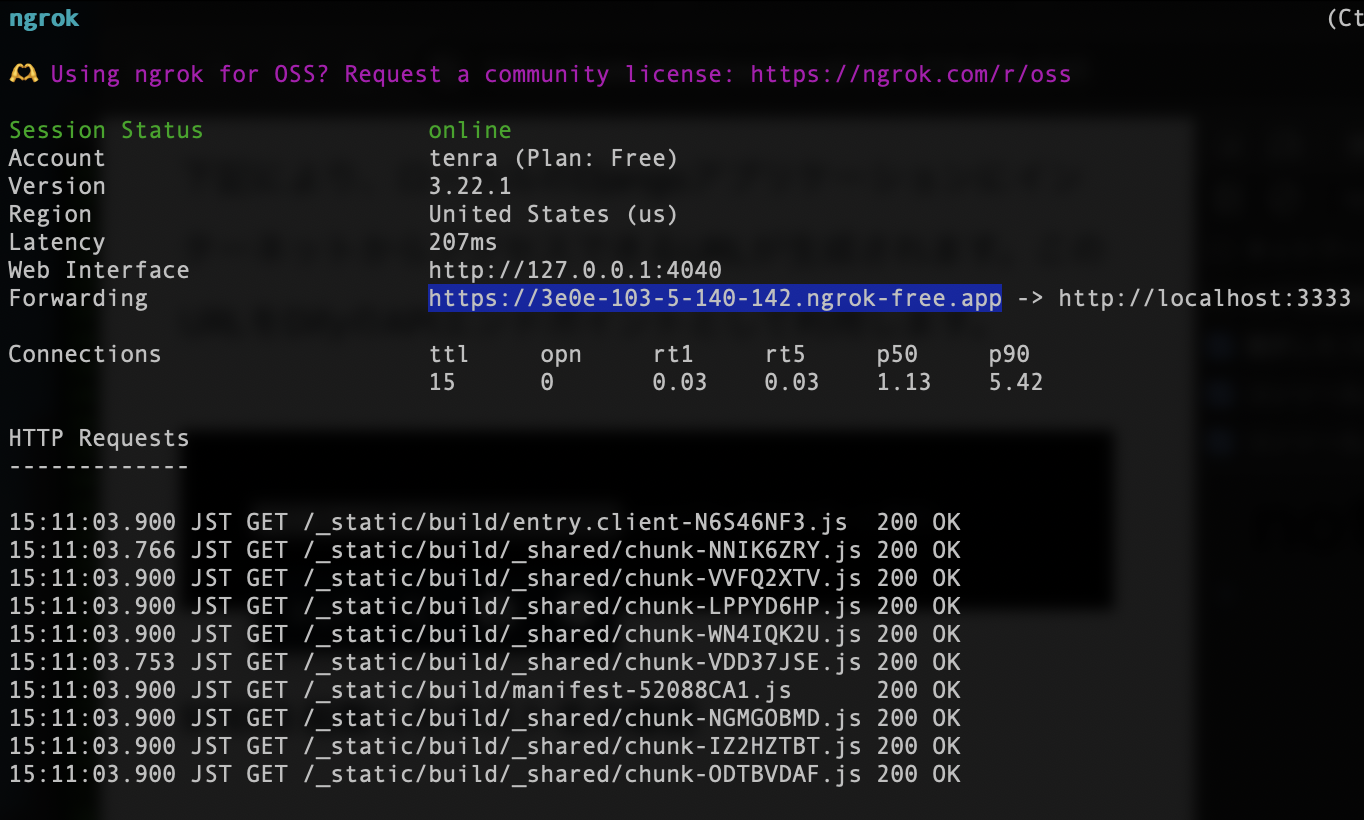
Task: Click the 'Web Interface' label
Action: [x=99, y=270]
